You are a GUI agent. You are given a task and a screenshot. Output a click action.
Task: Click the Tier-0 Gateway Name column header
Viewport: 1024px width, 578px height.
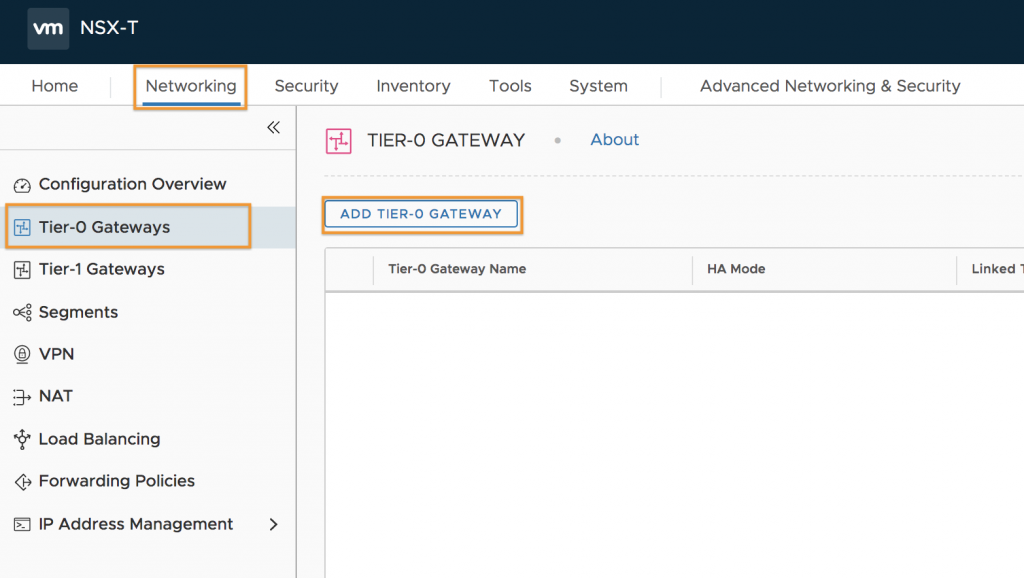tap(457, 269)
